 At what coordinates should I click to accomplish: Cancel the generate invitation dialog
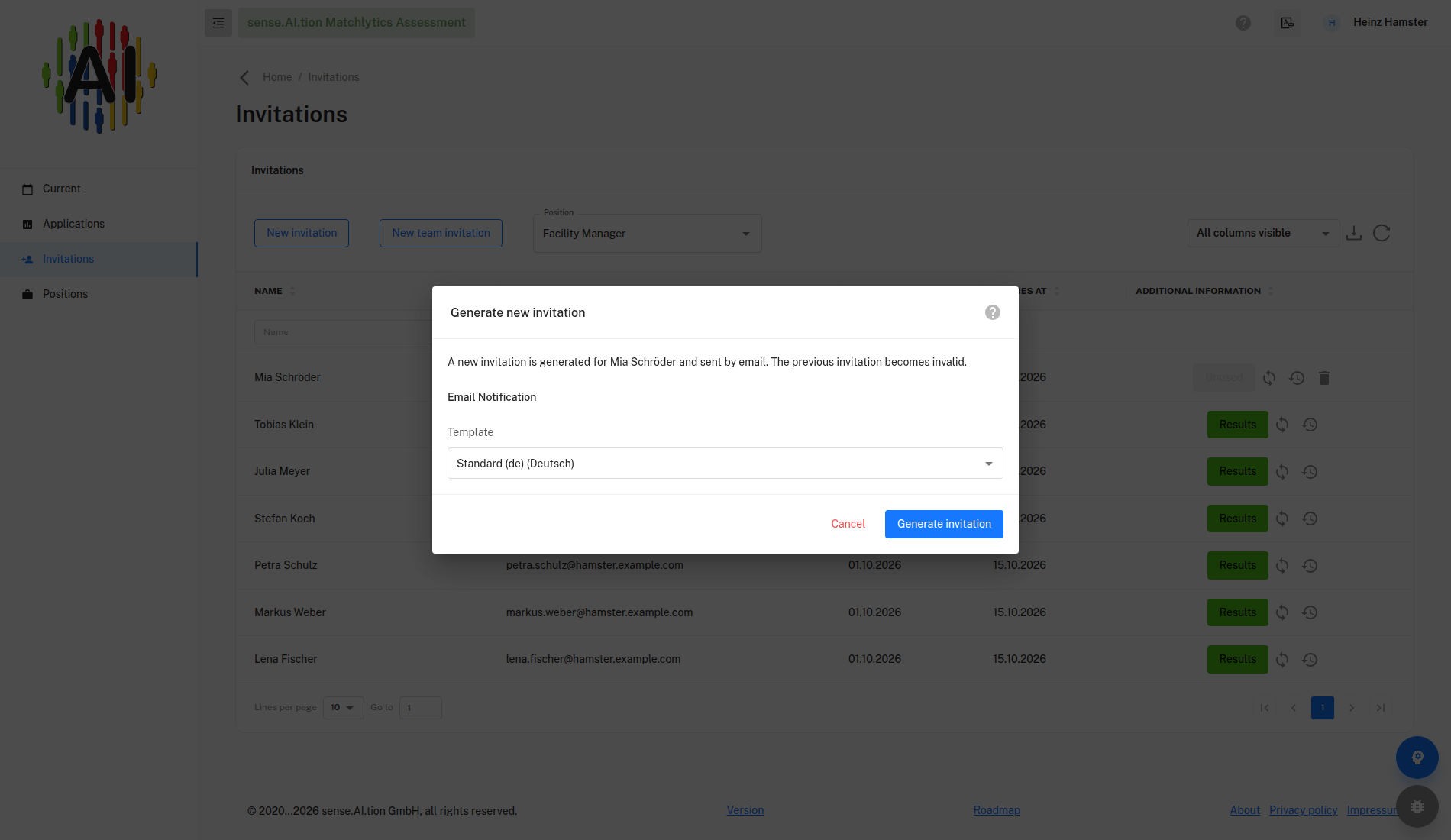pos(848,524)
